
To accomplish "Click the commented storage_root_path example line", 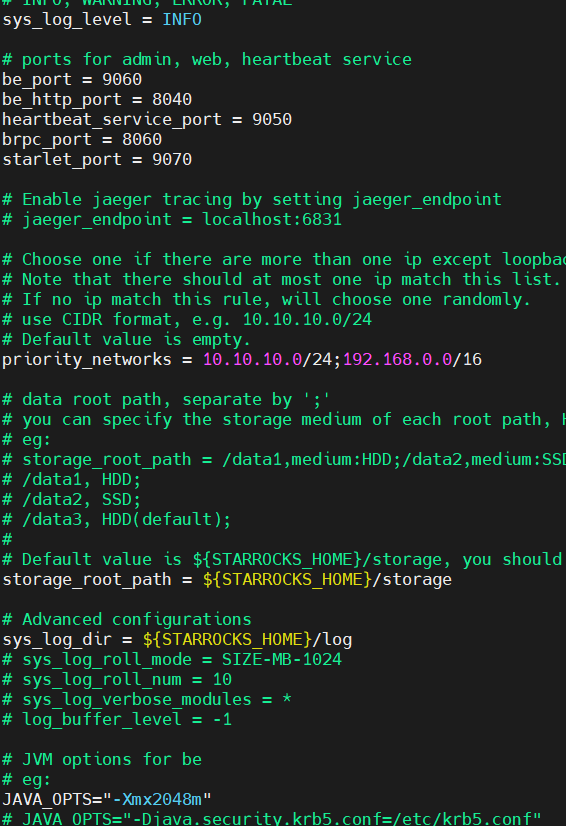I will tap(284, 460).
